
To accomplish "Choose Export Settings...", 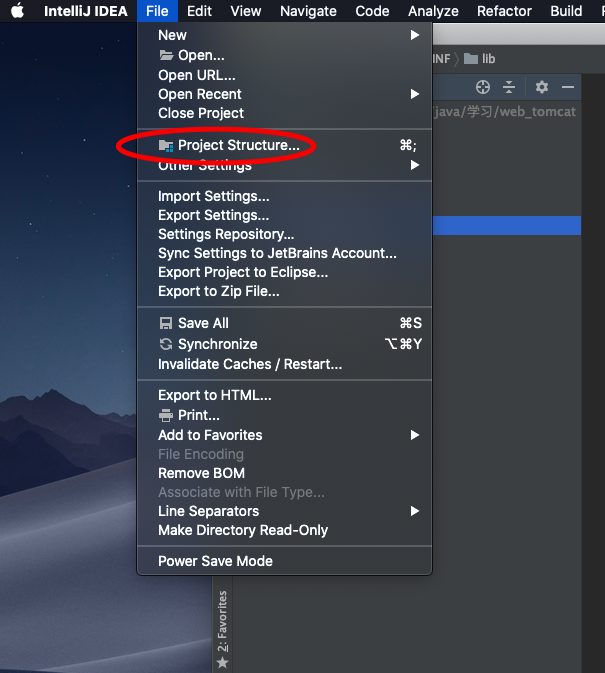I will pos(284,215).
